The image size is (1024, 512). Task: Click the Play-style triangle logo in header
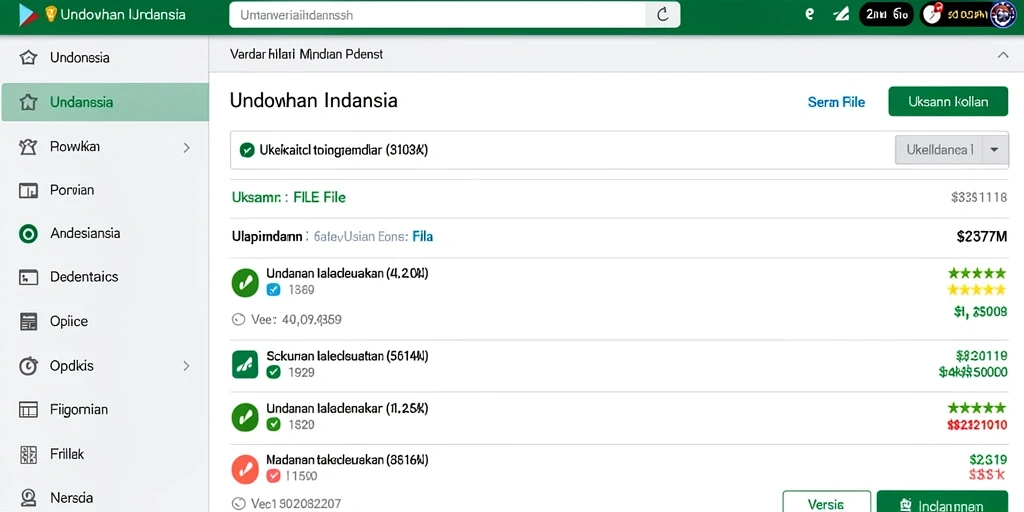tap(28, 14)
